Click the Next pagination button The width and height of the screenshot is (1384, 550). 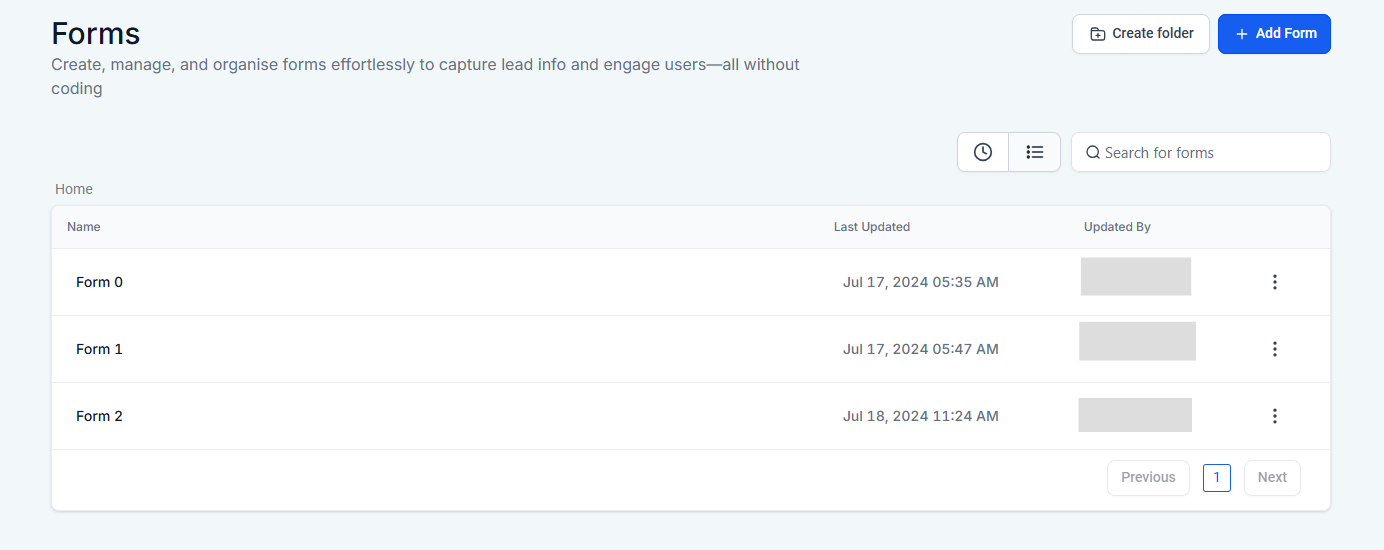tap(1271, 478)
